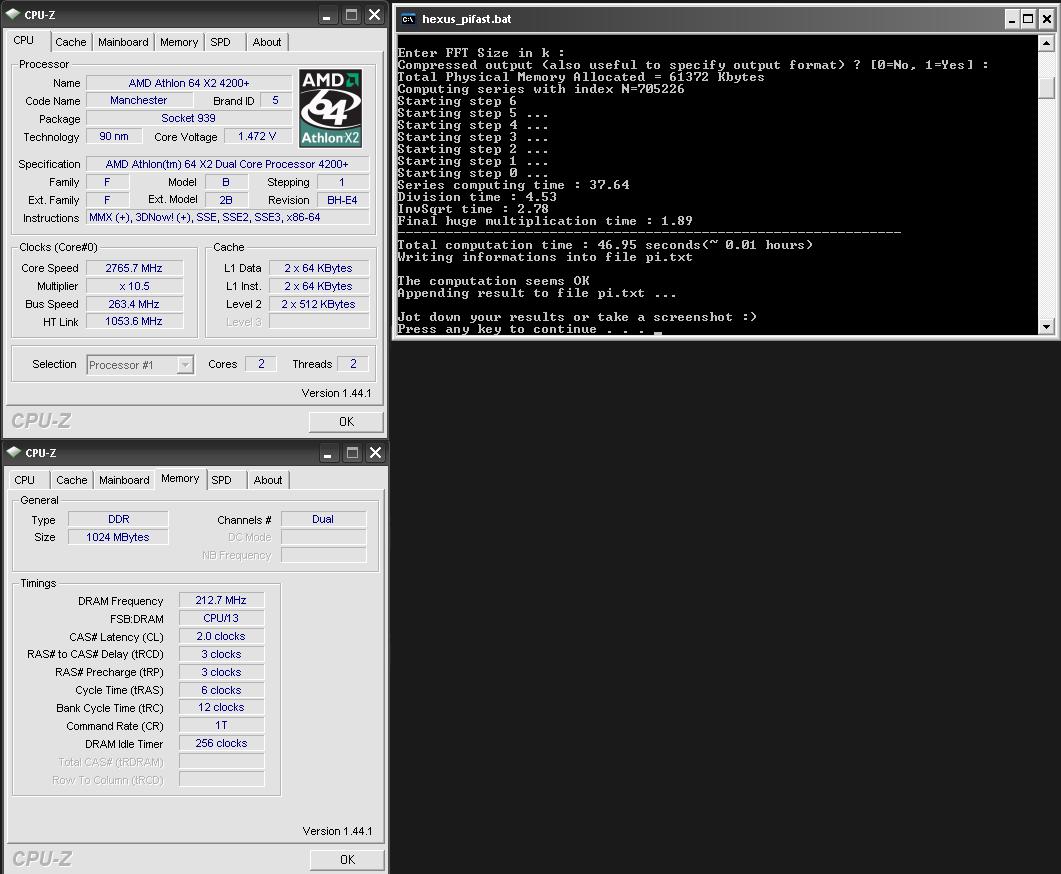Viewport: 1061px width, 874px height.
Task: Click the Specification field text
Action: 228,164
